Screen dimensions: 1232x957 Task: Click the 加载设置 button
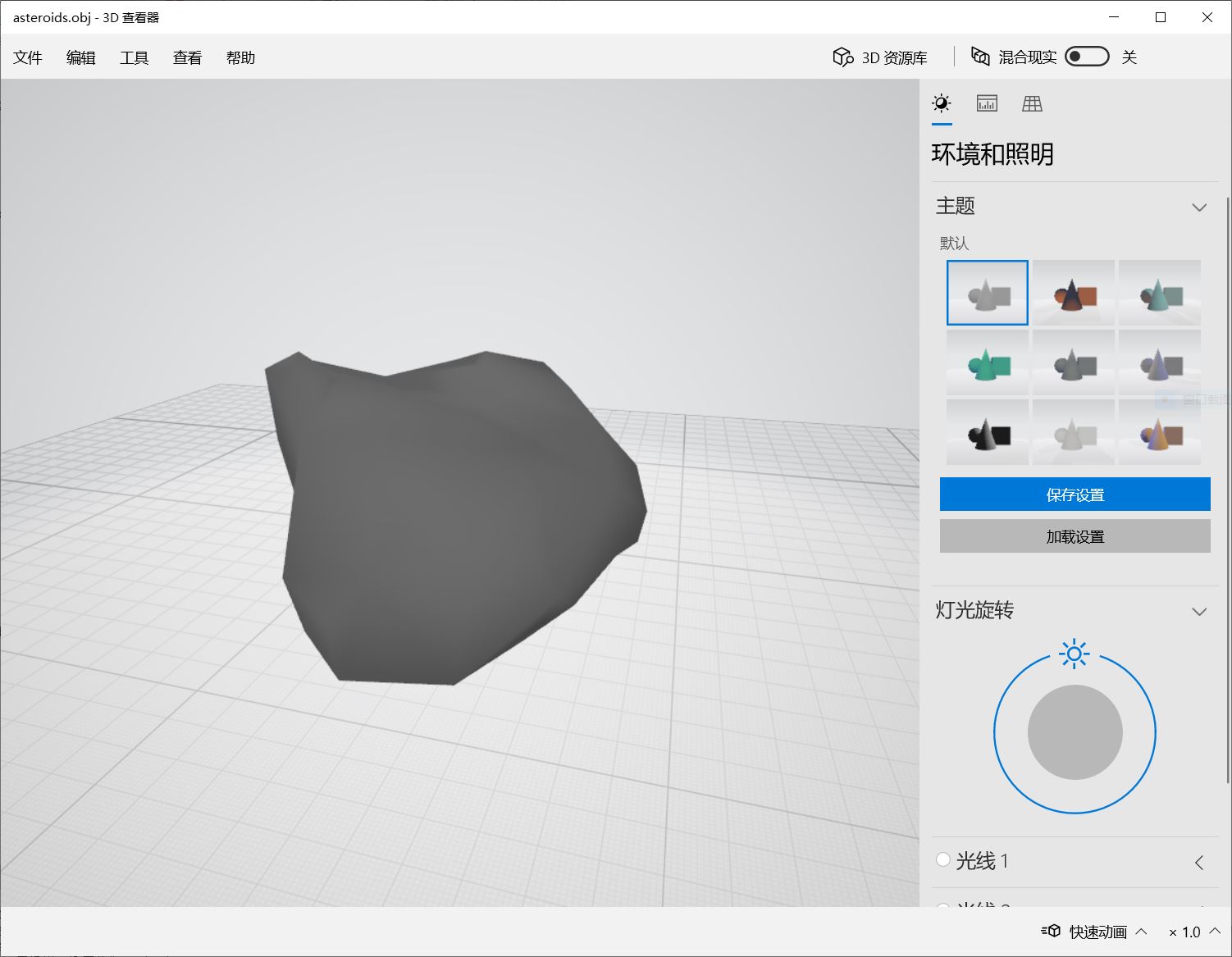pos(1075,536)
